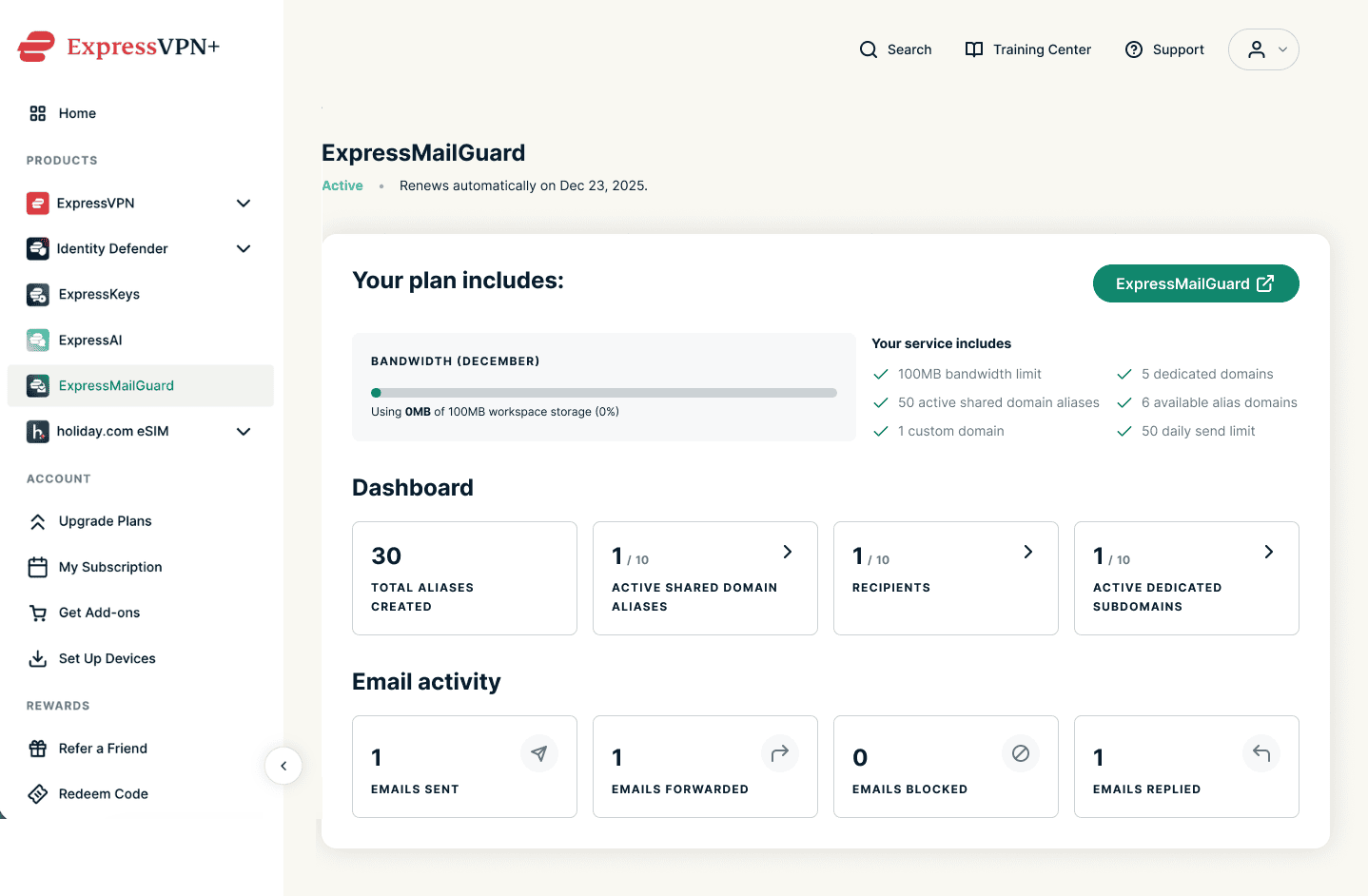The height and width of the screenshot is (896, 1368).
Task: Open Redeem Code page
Action: [x=141, y=794]
